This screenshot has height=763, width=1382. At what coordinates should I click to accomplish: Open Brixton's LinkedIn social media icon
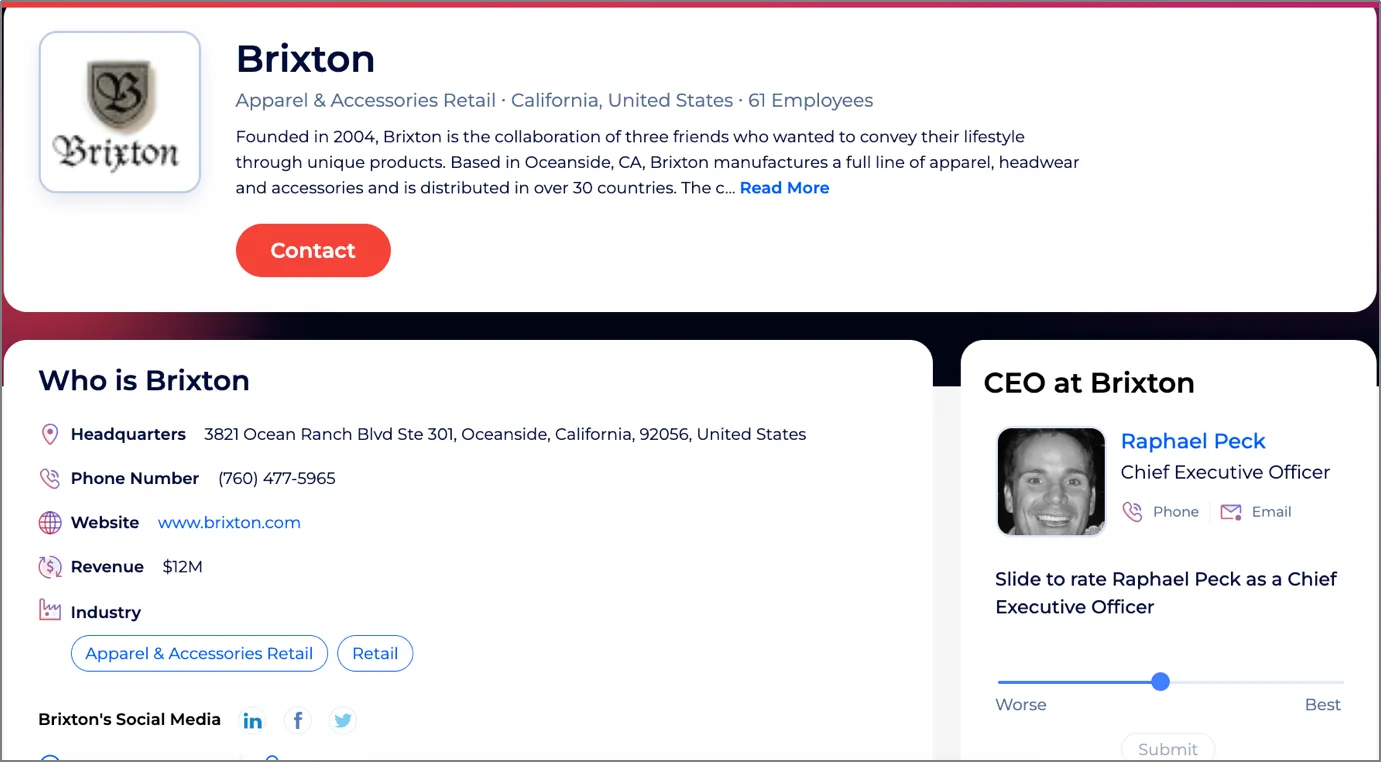tap(252, 719)
